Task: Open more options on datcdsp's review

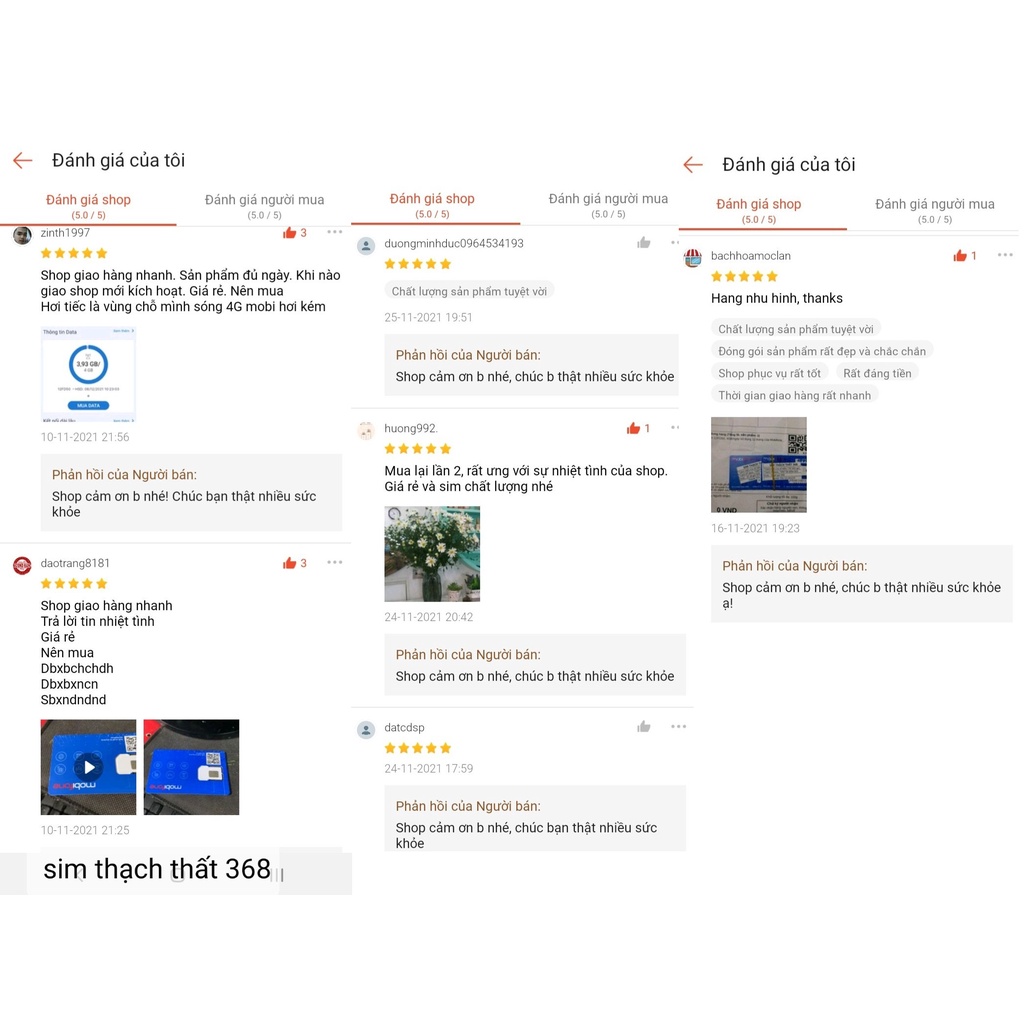Action: [679, 726]
